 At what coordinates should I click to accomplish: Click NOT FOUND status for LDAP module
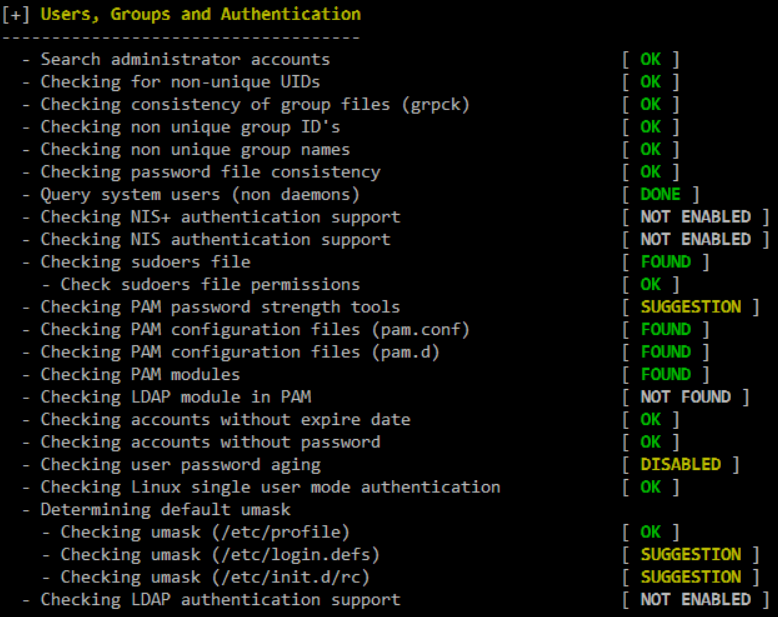pos(685,397)
